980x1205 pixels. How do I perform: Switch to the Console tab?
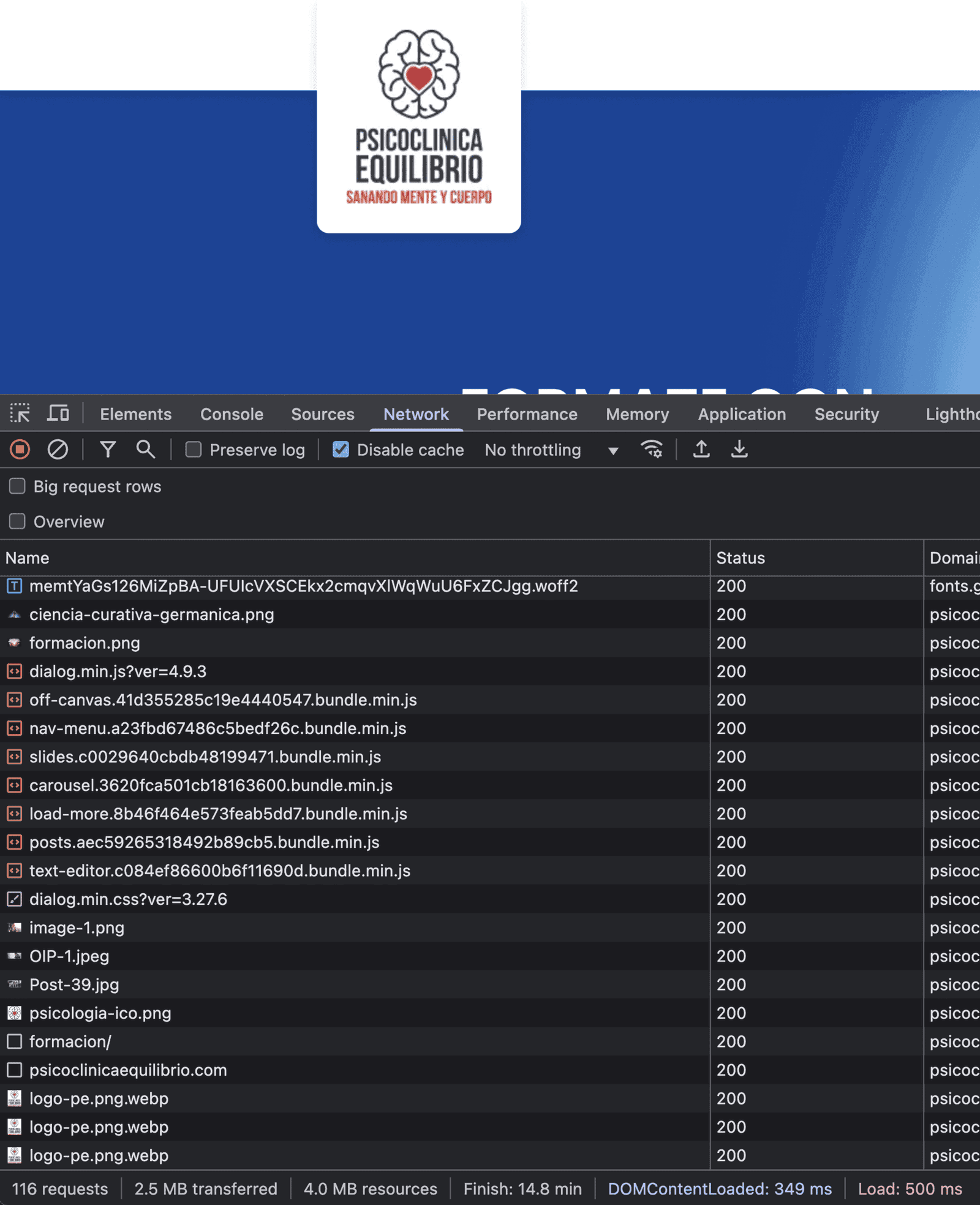(232, 414)
